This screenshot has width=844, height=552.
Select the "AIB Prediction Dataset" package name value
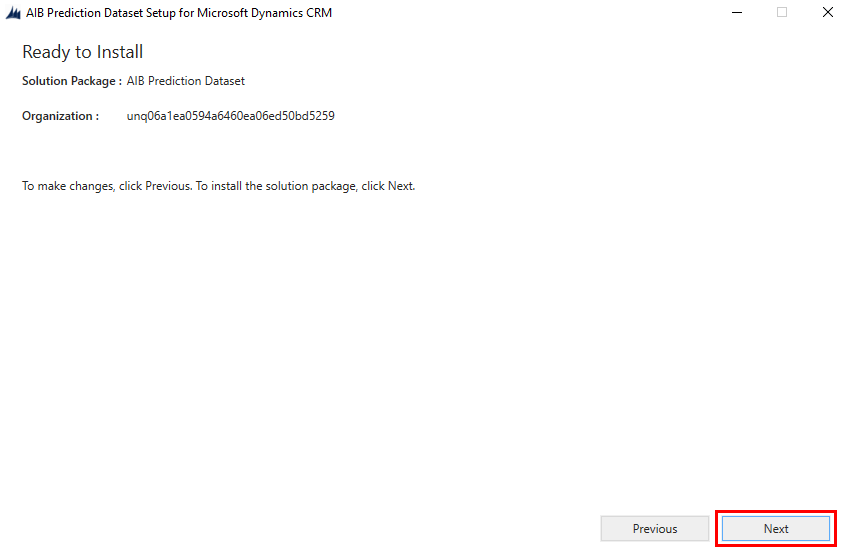click(x=185, y=81)
